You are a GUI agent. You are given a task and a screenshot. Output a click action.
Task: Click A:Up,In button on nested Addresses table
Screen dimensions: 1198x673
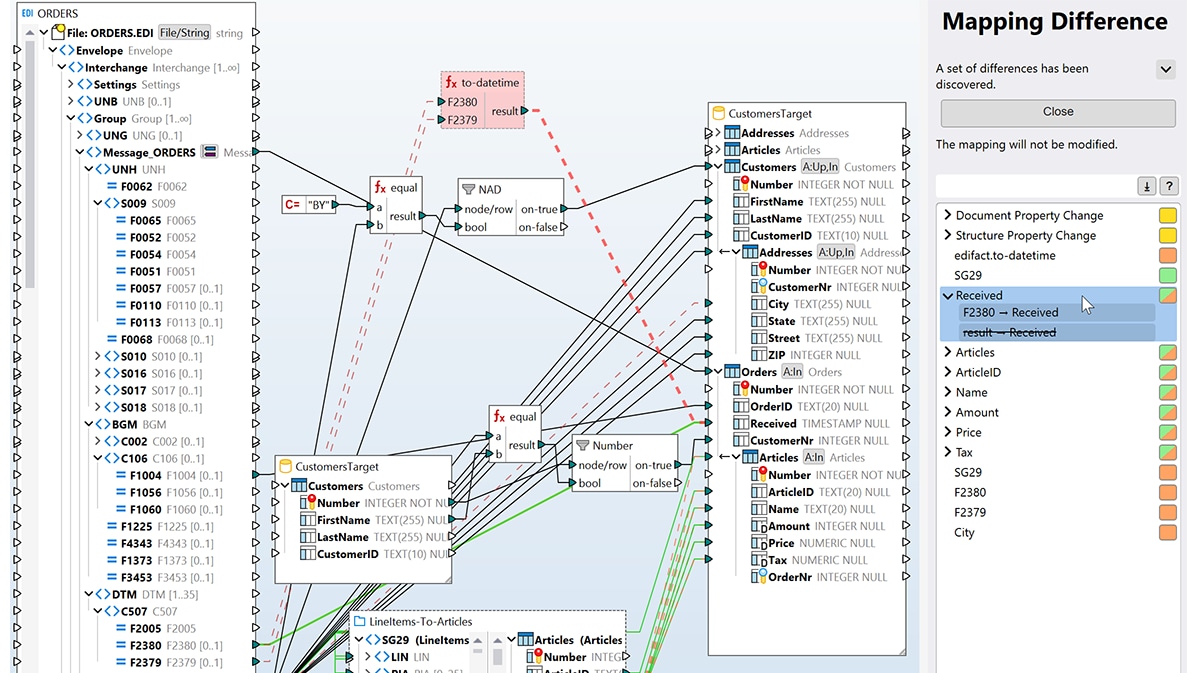[x=836, y=252]
